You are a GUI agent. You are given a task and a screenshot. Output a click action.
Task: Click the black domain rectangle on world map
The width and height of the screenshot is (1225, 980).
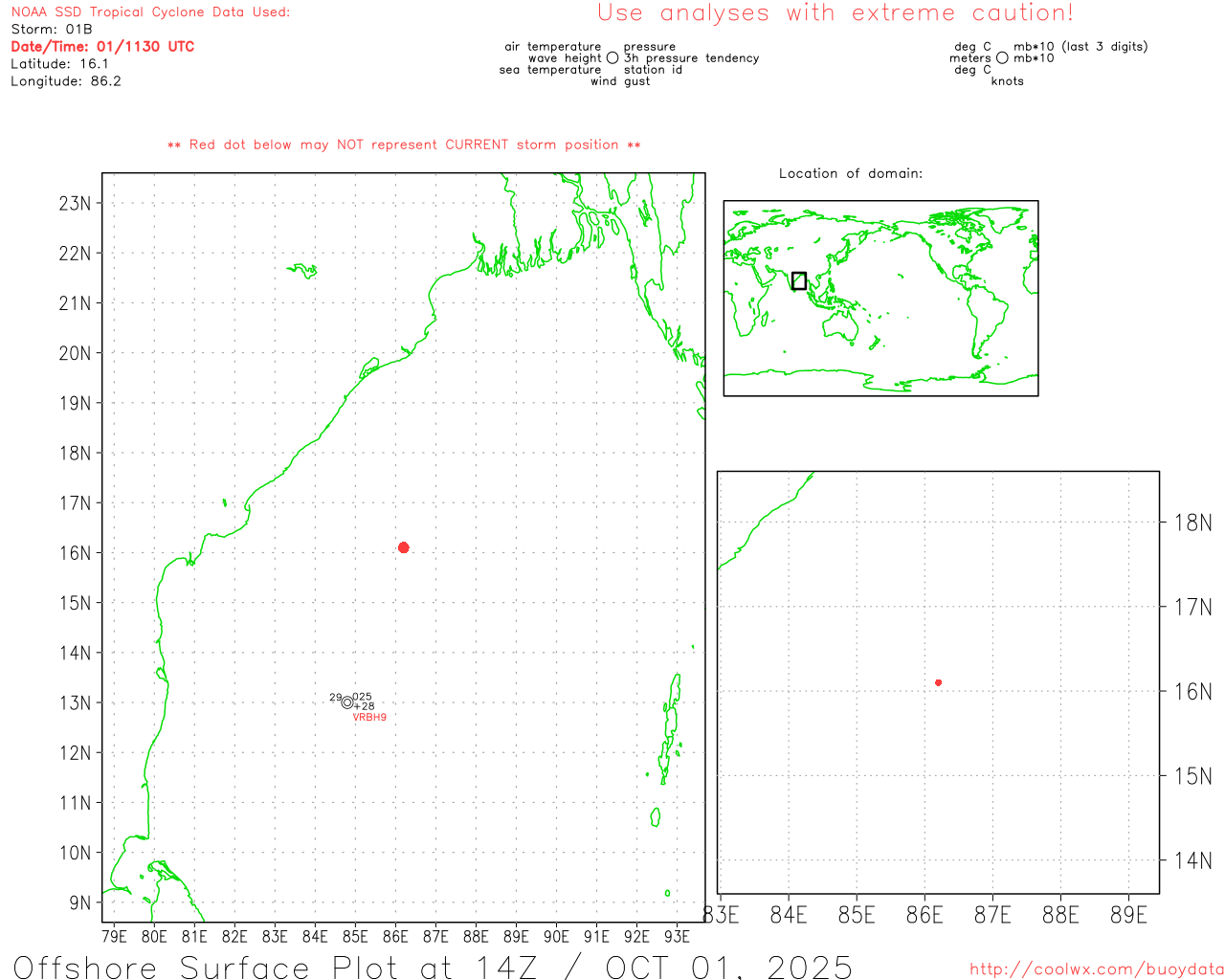[799, 280]
